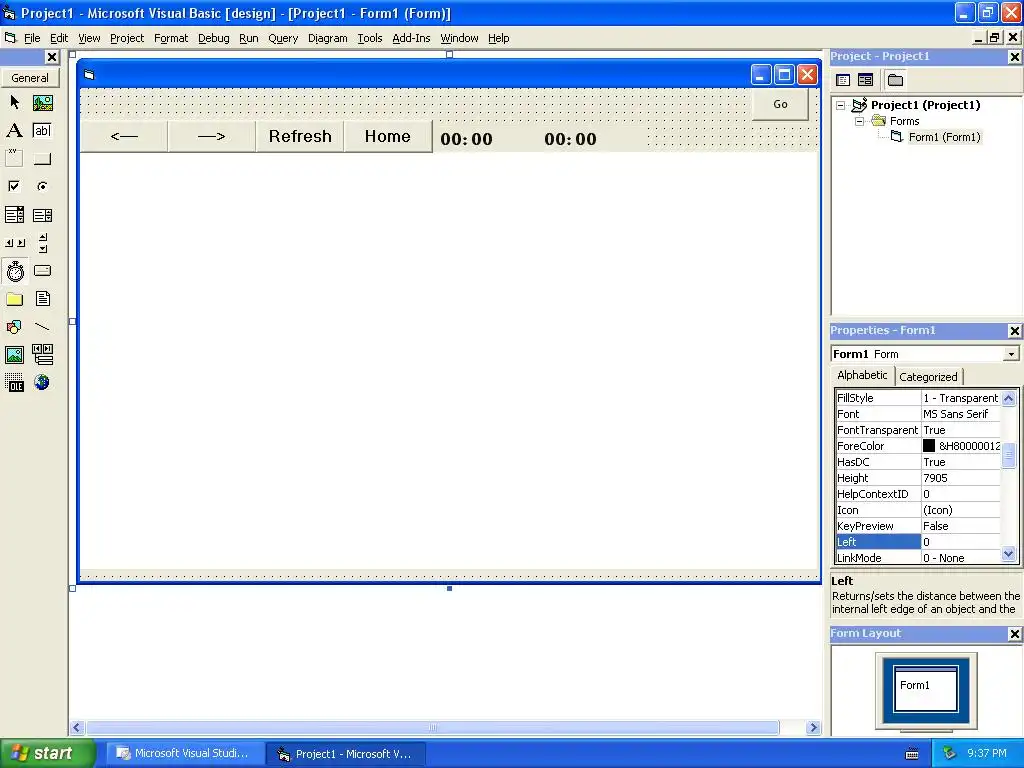Select the Timer control tool
Image resolution: width=1024 pixels, height=768 pixels.
(x=14, y=271)
